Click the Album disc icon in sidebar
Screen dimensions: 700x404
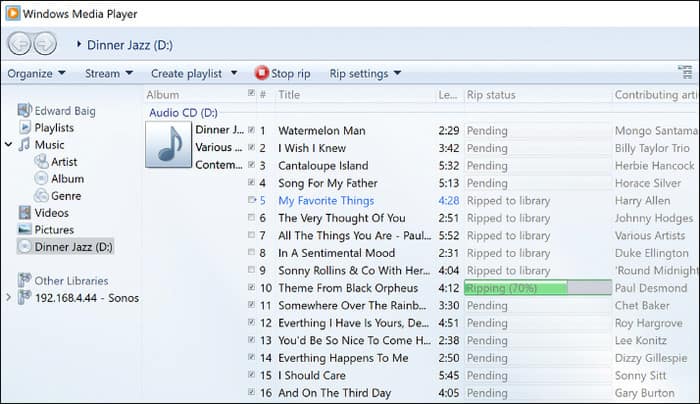(41, 179)
